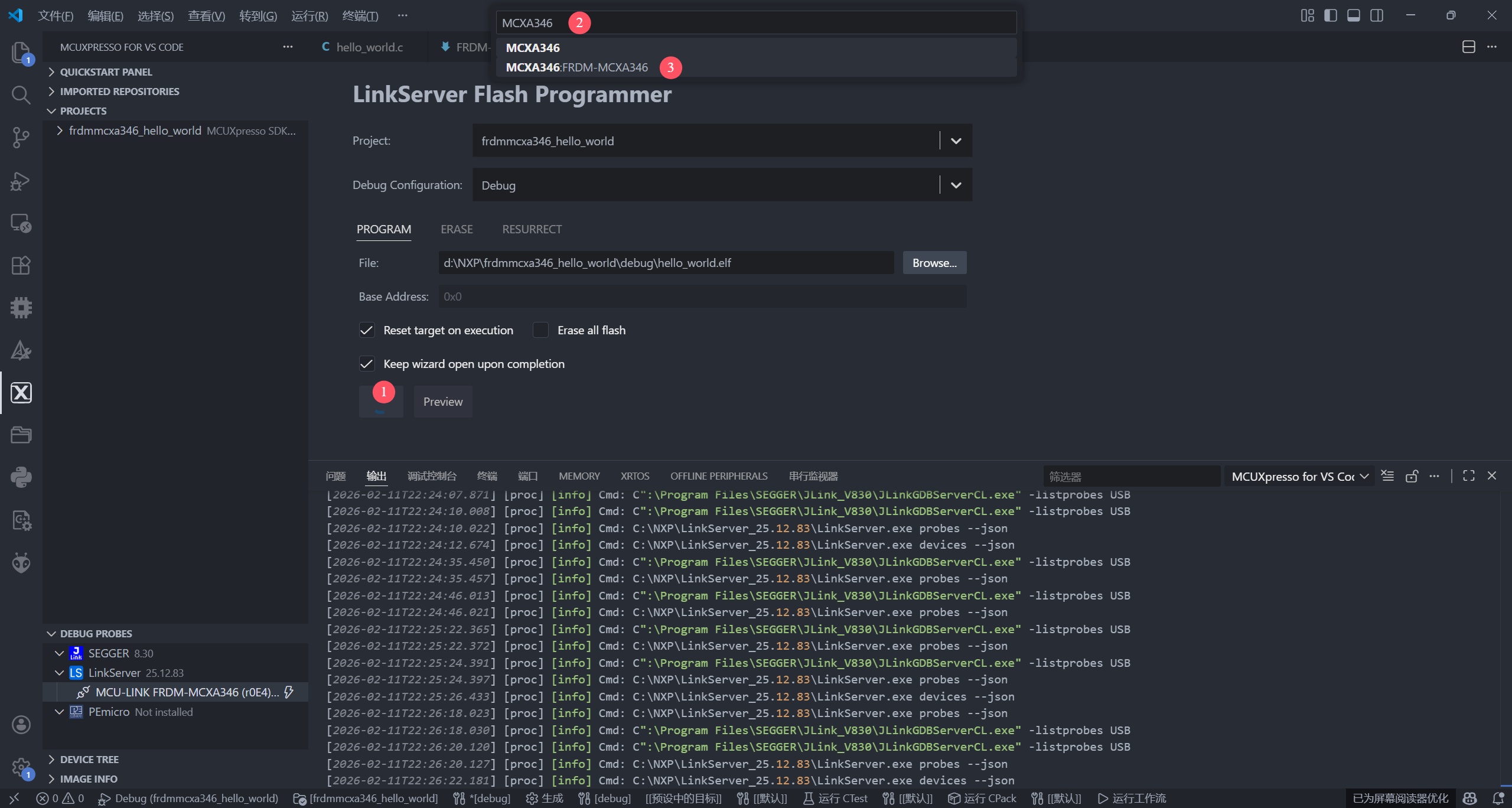
Task: Open Copilot status icon in status bar
Action: pyautogui.click(x=1470, y=799)
